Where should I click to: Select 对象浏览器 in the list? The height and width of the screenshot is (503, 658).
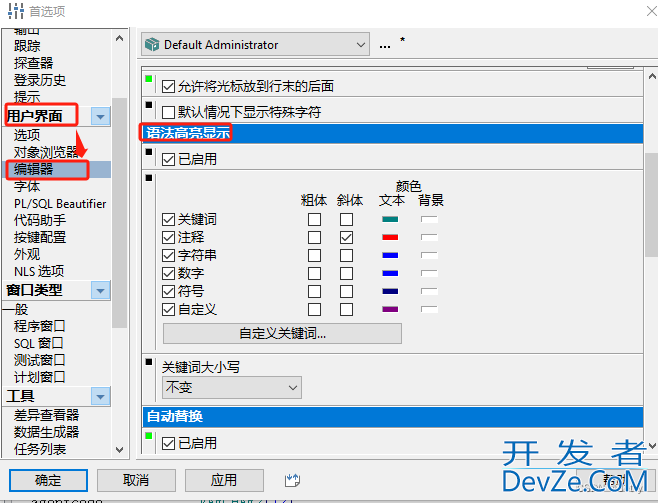46,152
